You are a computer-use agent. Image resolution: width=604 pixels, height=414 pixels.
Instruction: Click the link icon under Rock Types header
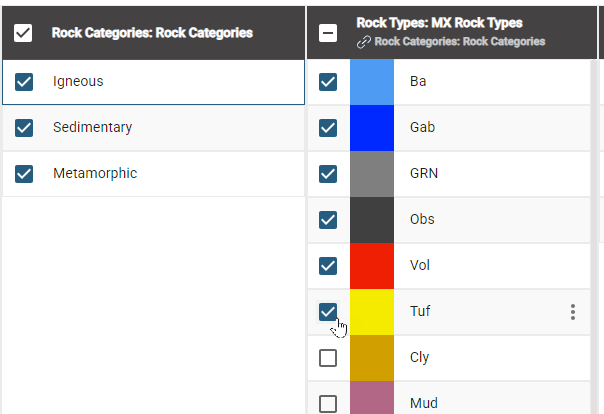(x=361, y=42)
